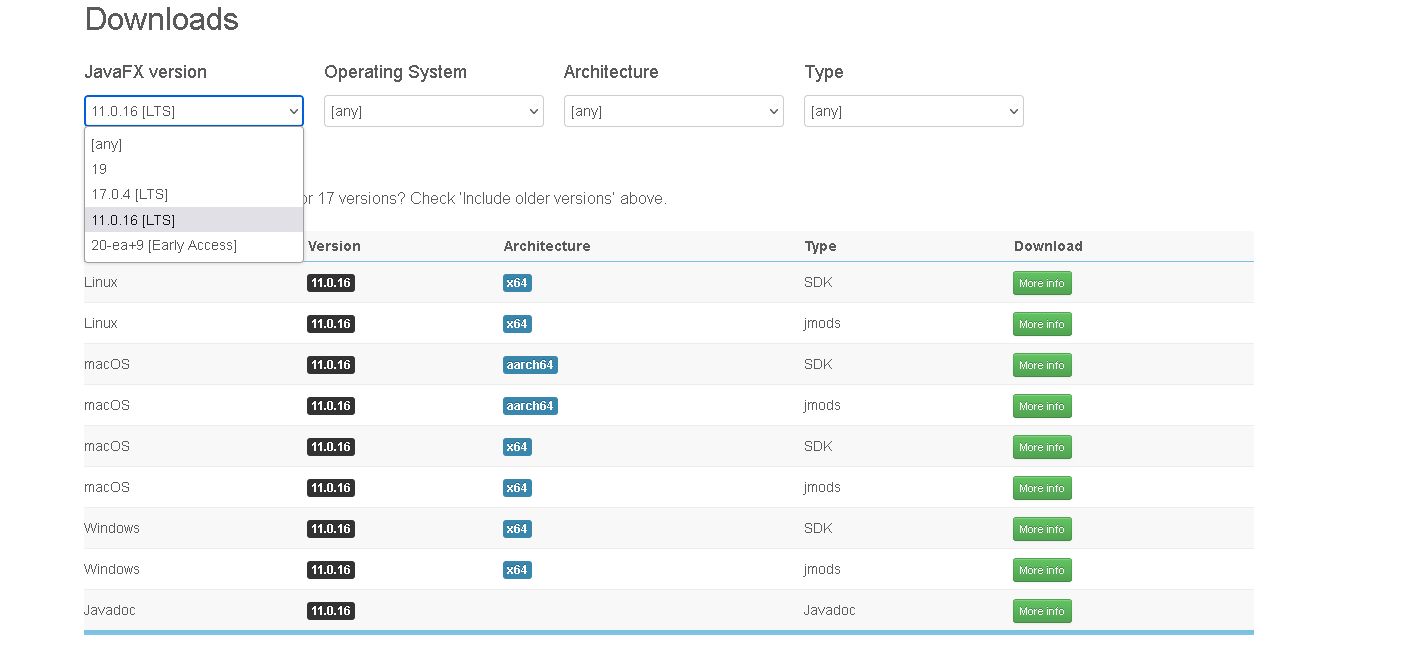The image size is (1416, 669).
Task: Click the '11.0.16' version badge on the Javadoc row
Action: click(x=330, y=611)
